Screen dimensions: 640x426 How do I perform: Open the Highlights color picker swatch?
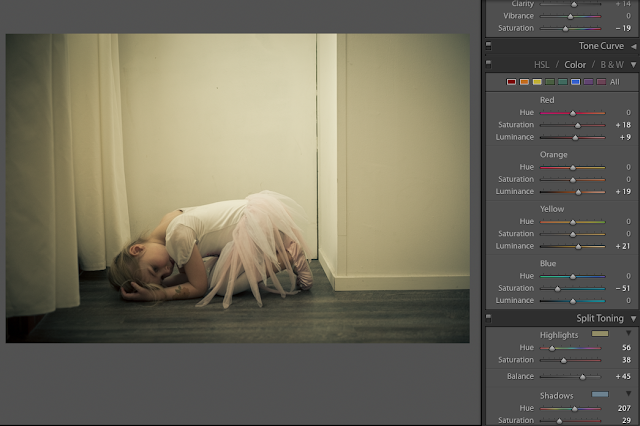[x=600, y=334]
